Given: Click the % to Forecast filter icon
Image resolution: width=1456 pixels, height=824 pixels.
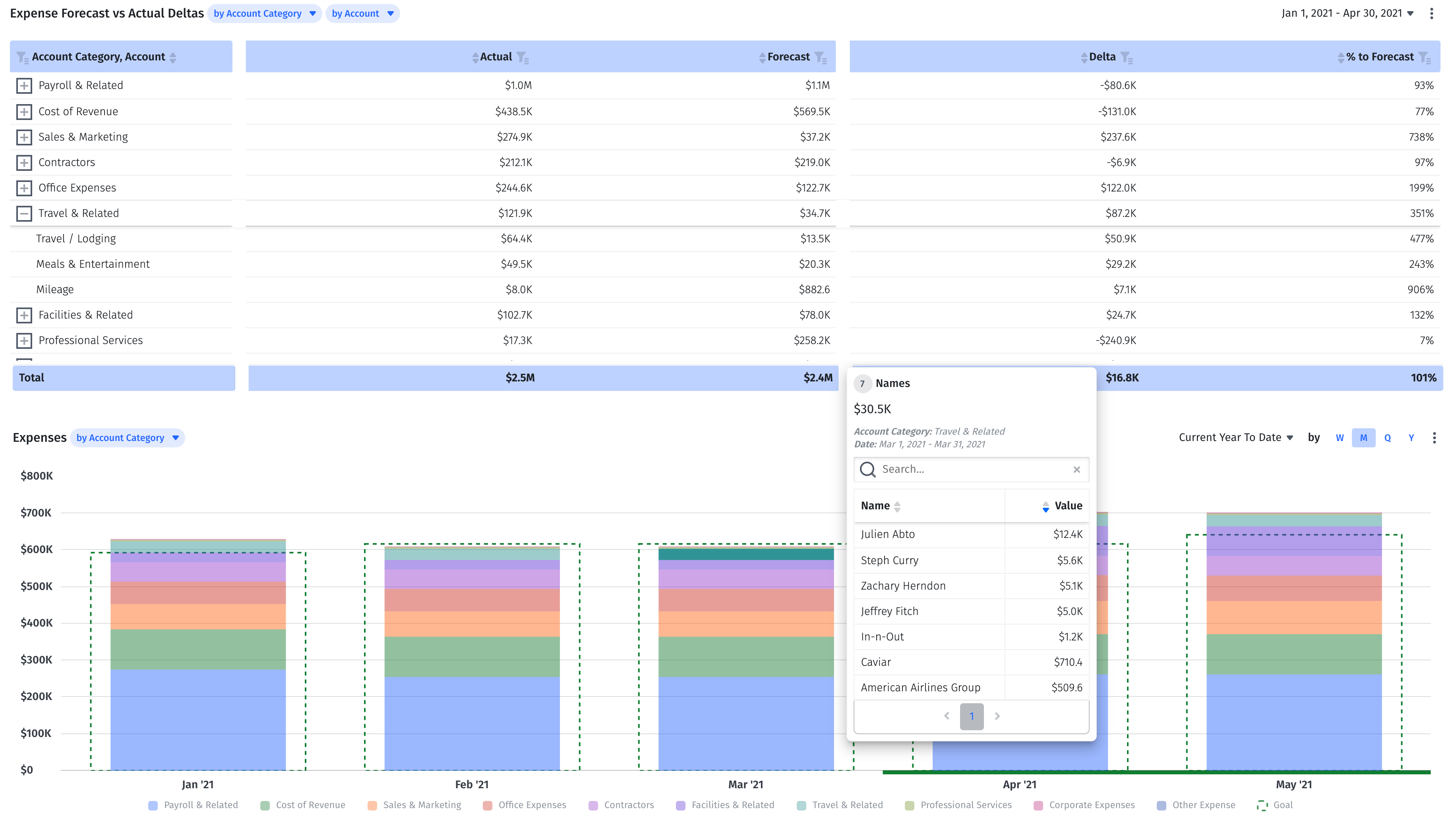Looking at the screenshot, I should pyautogui.click(x=1425, y=57).
